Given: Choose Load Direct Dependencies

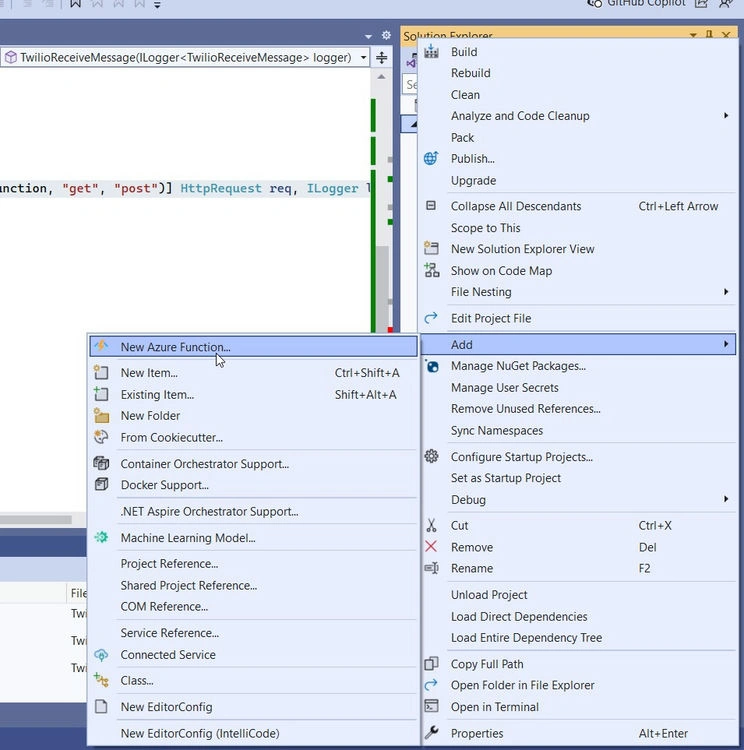Looking at the screenshot, I should [519, 617].
